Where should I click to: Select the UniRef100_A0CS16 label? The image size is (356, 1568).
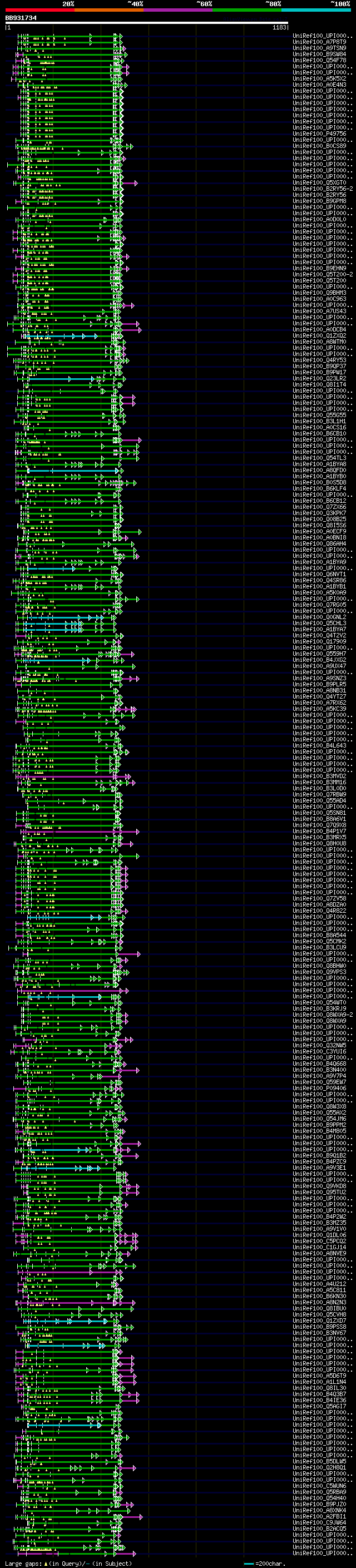(319, 427)
